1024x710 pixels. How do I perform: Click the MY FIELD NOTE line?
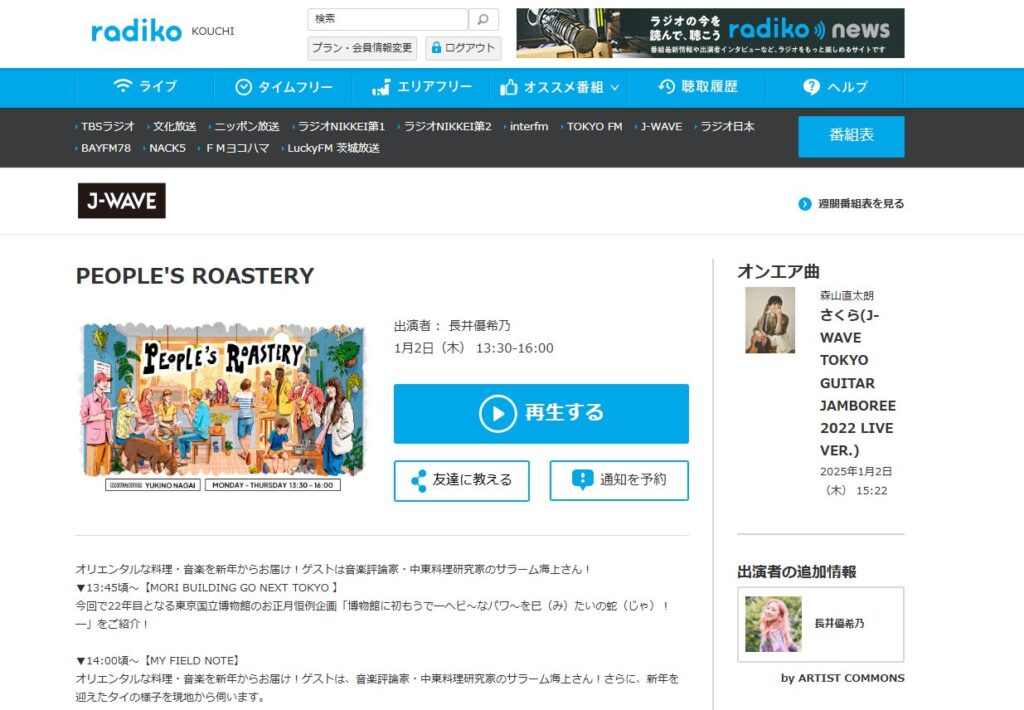[x=158, y=661]
